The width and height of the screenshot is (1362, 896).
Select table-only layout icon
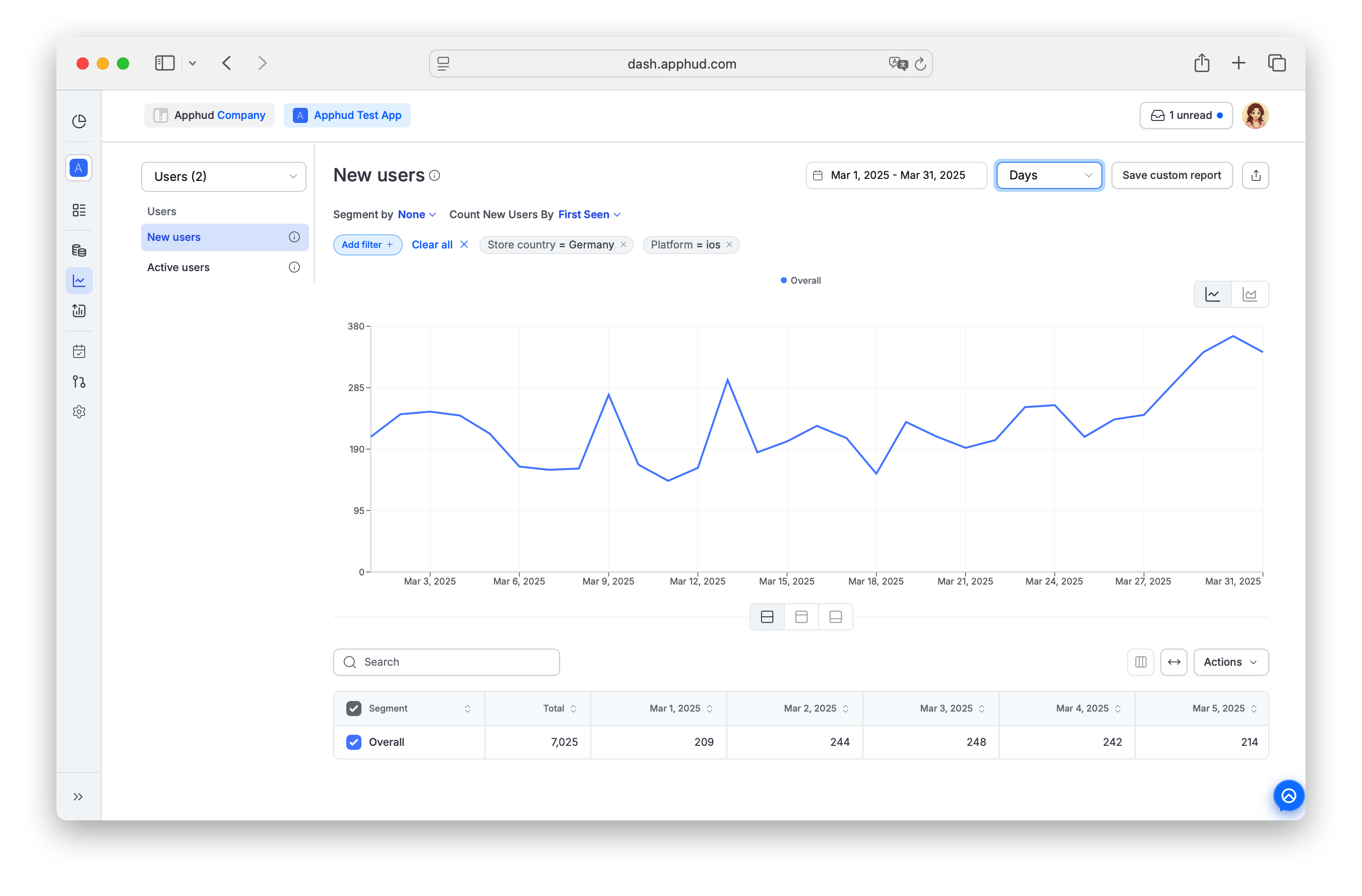click(x=836, y=617)
